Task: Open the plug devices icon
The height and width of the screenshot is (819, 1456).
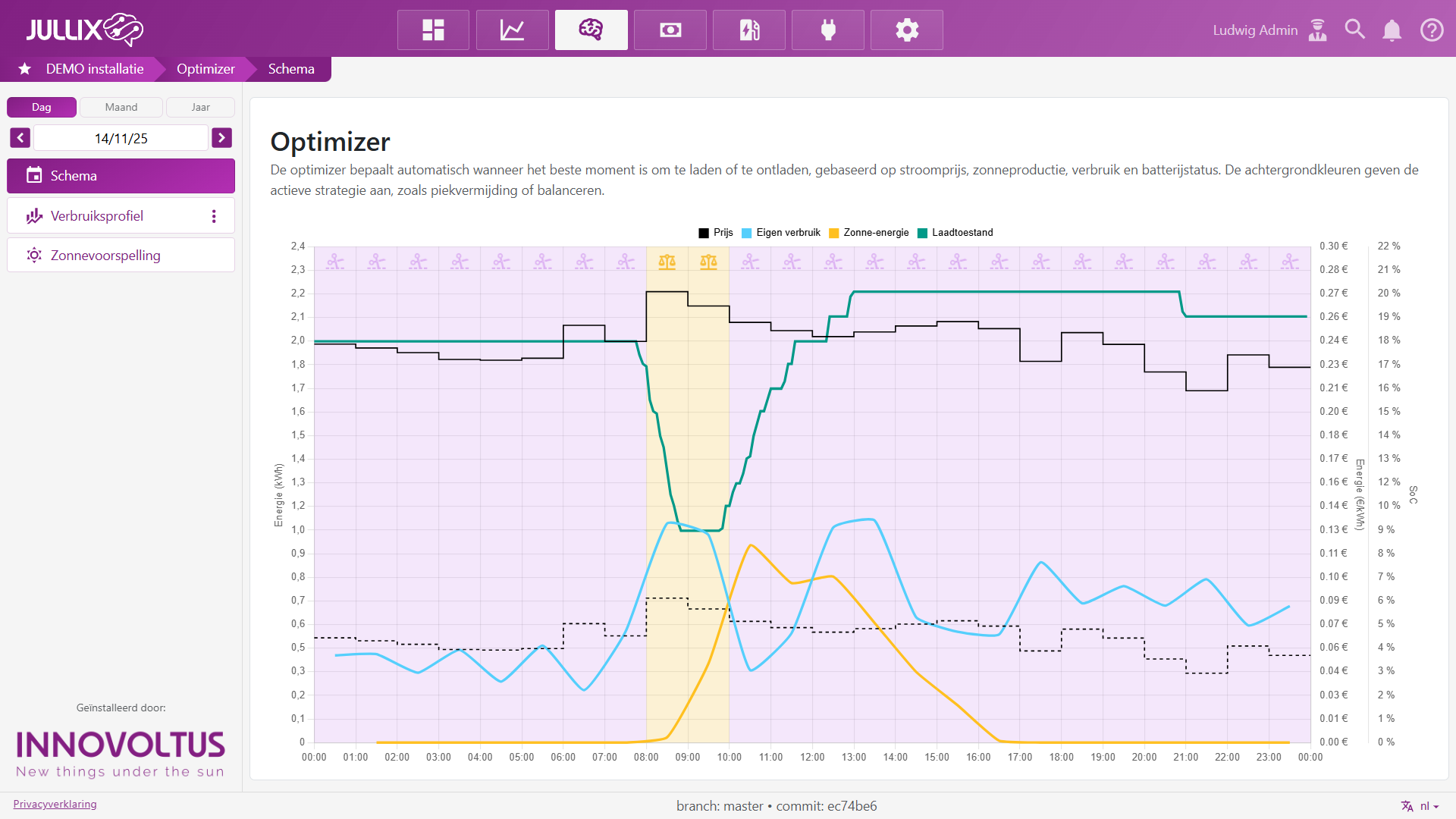Action: [x=827, y=30]
